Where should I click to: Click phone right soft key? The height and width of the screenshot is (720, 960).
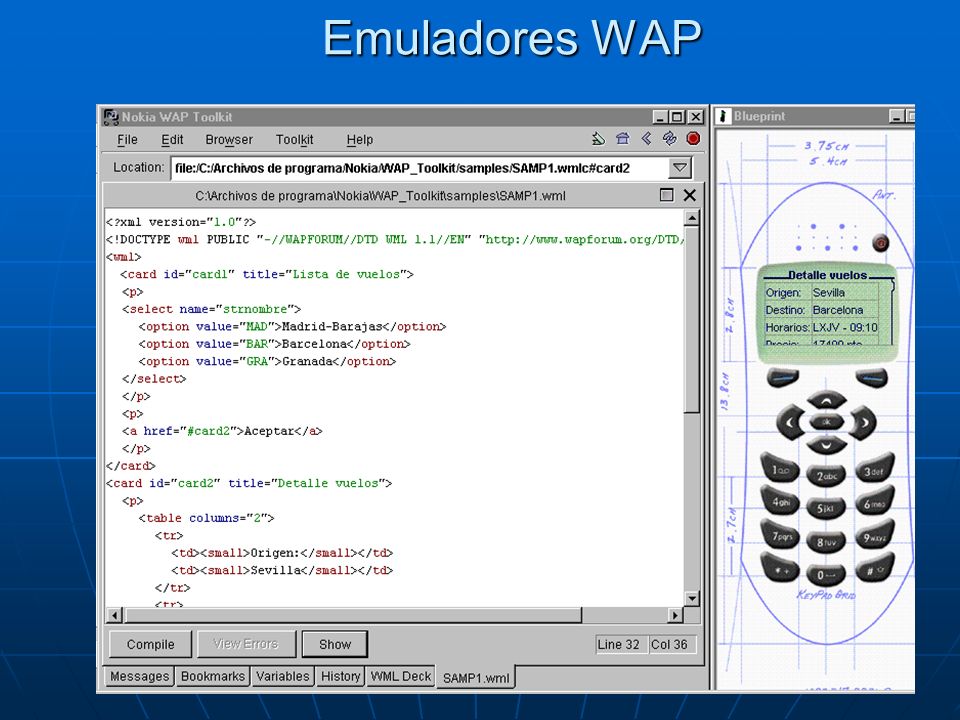click(x=872, y=378)
